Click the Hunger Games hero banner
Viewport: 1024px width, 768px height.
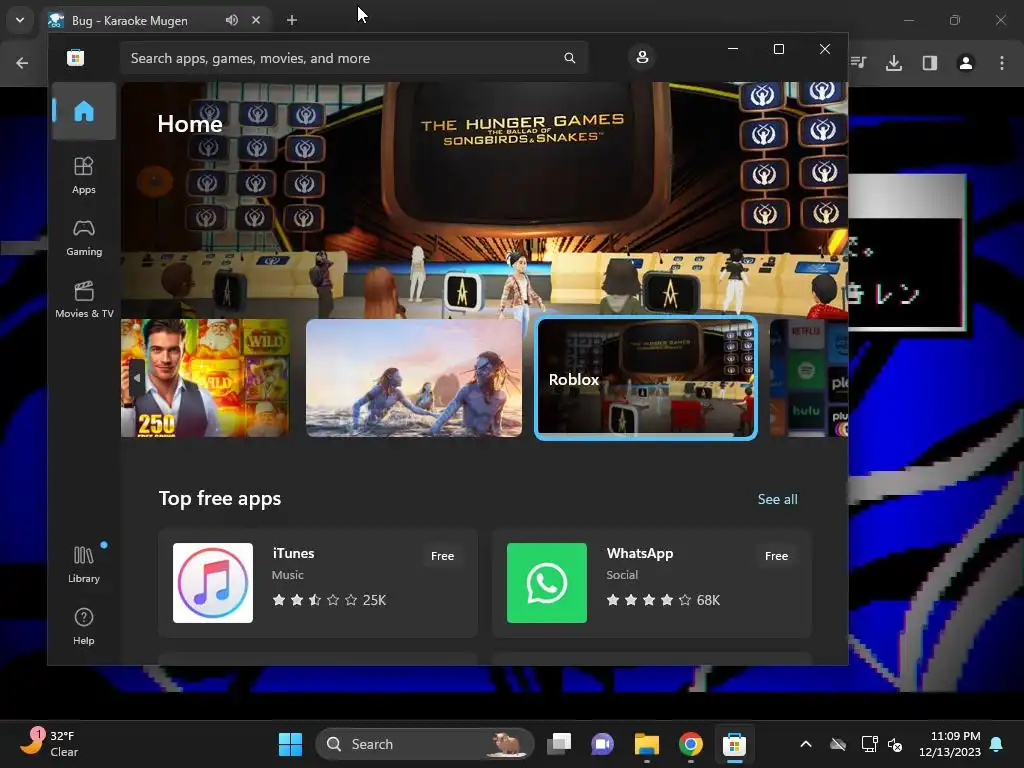click(x=485, y=199)
